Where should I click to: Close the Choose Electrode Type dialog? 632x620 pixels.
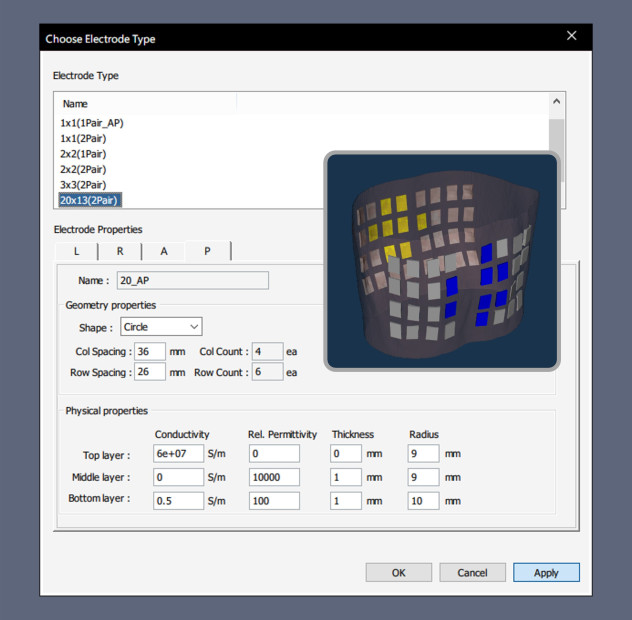click(572, 36)
